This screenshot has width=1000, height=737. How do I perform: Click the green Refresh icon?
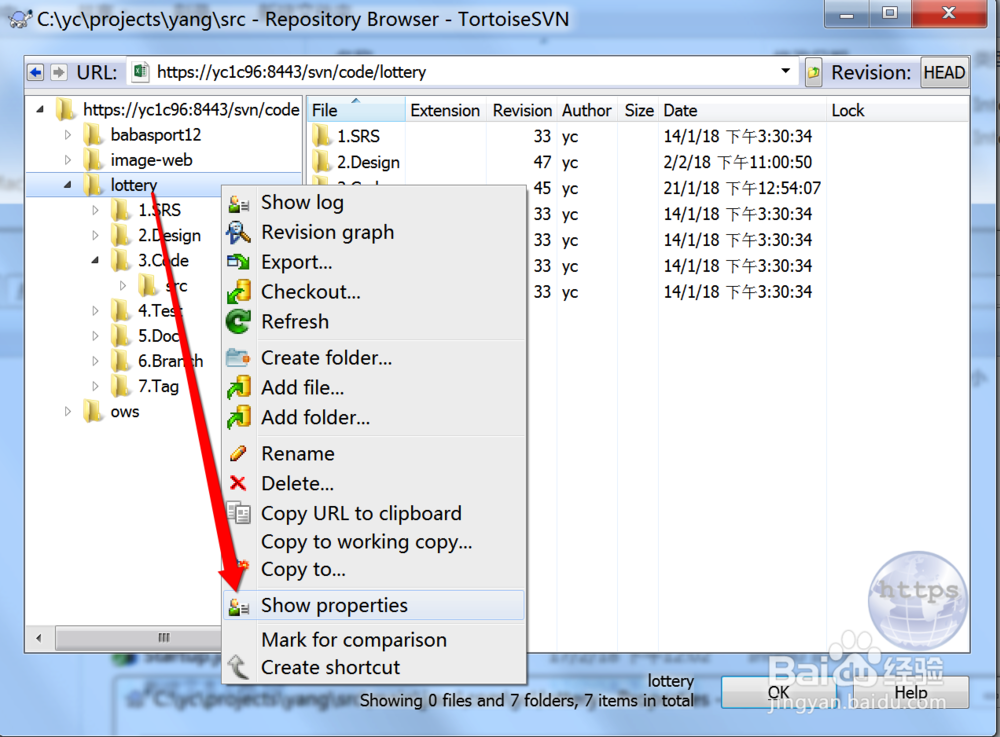(x=239, y=321)
